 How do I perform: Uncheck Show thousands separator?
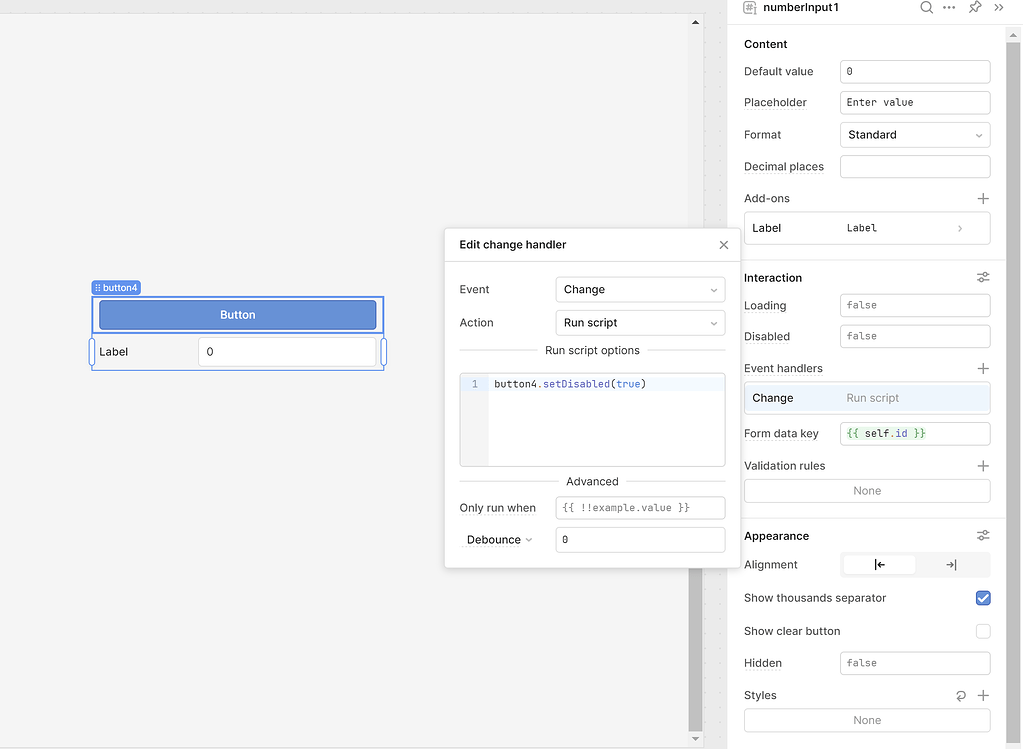tap(983, 598)
